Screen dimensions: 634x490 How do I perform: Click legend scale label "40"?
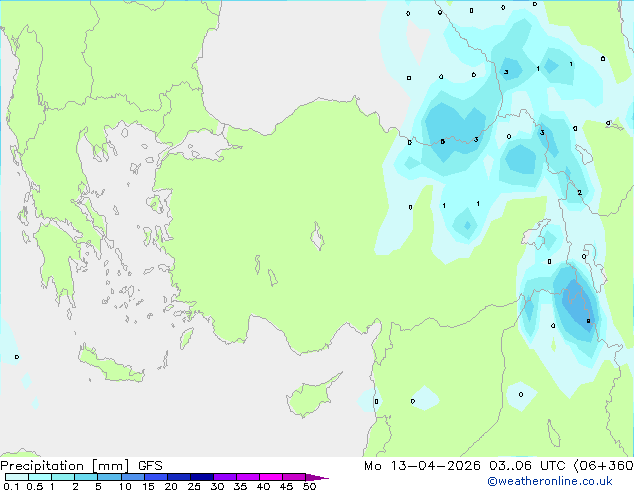264,486
